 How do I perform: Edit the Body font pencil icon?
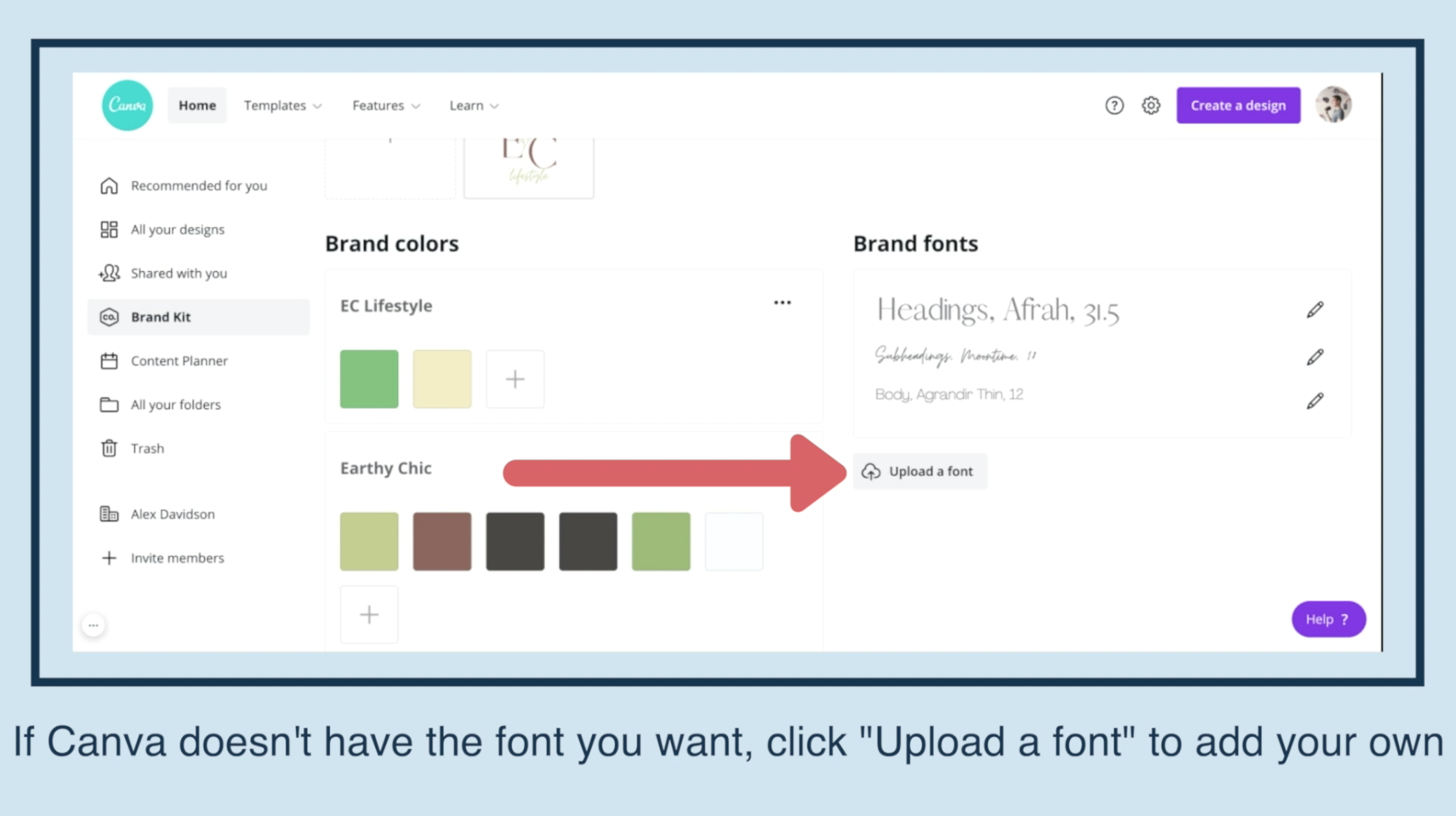[x=1314, y=401]
